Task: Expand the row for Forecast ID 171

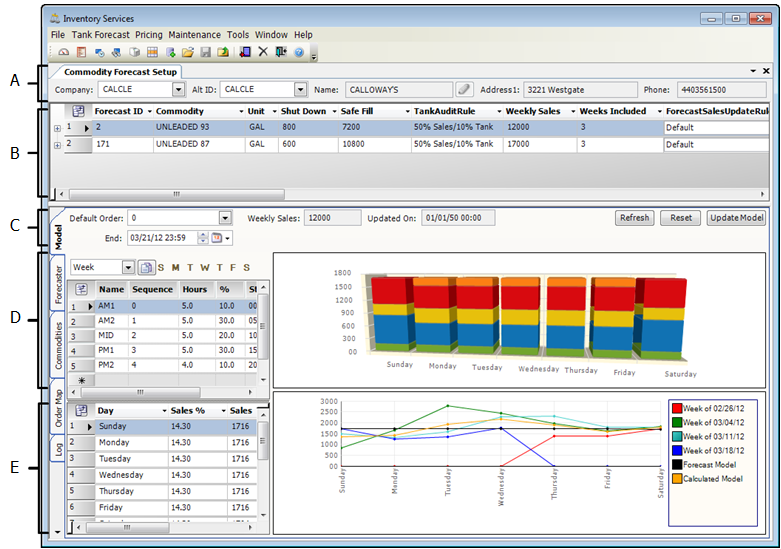Action: click(x=57, y=145)
